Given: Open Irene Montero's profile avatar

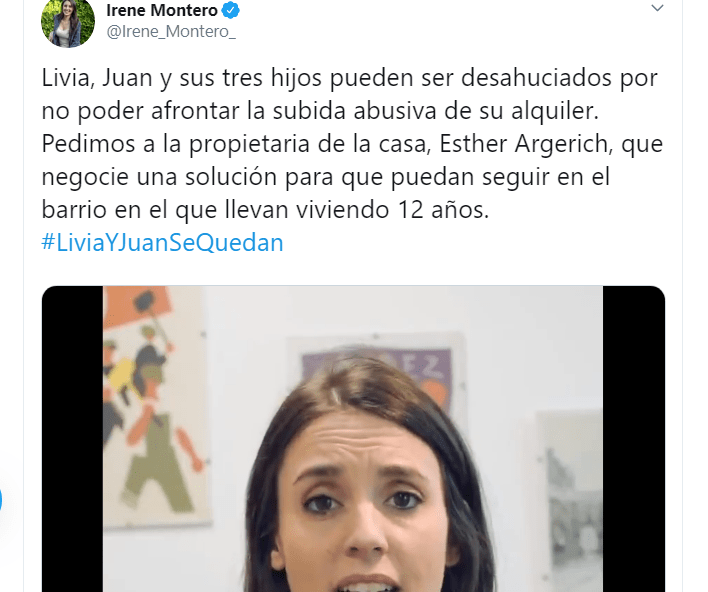Looking at the screenshot, I should coord(68,21).
